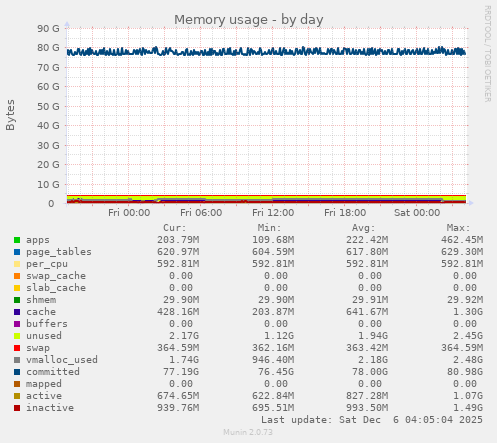Click the swap_cache orange legend swatch

pos(17,276)
